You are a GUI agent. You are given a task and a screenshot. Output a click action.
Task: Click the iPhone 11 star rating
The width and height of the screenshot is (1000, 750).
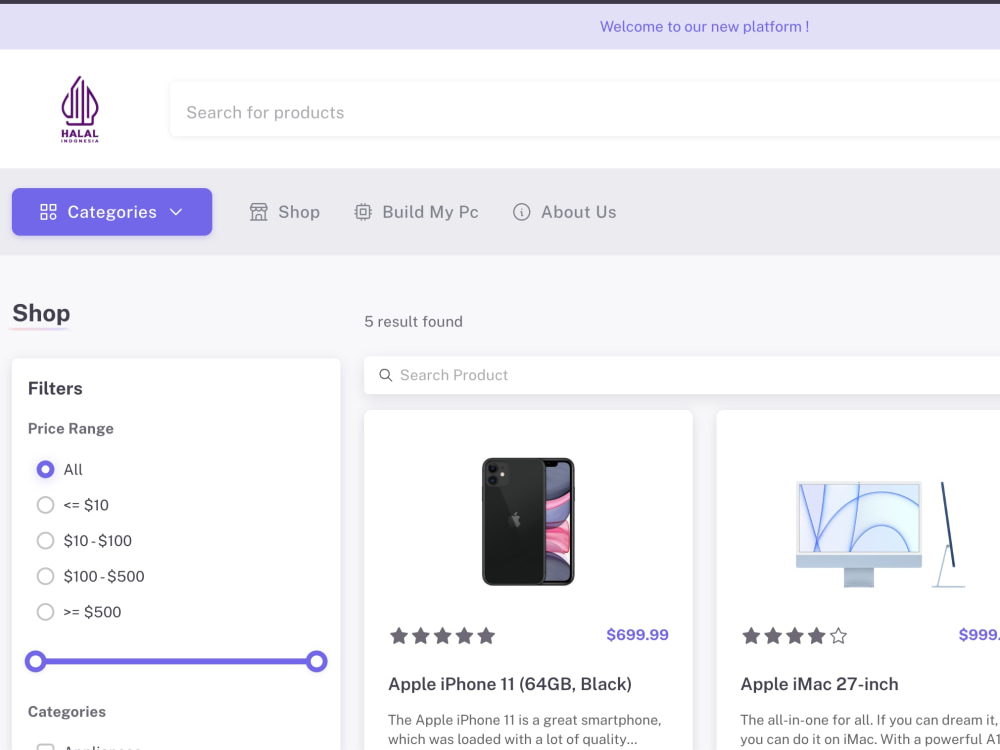point(443,635)
